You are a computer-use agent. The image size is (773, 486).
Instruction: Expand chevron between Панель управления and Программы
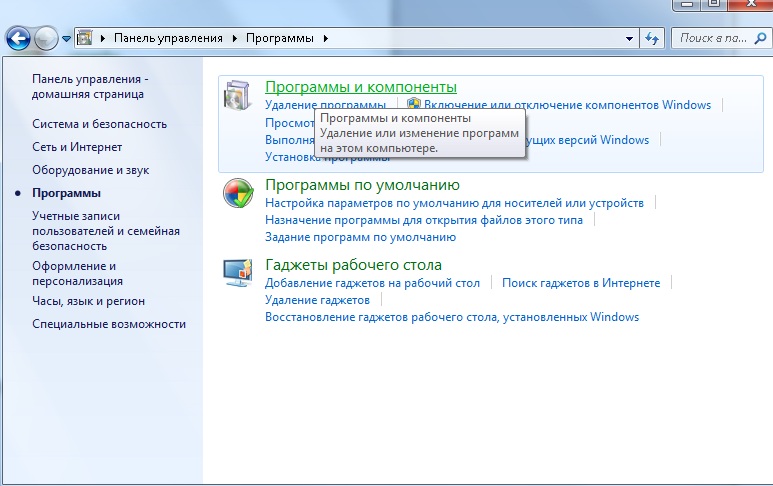pos(235,38)
